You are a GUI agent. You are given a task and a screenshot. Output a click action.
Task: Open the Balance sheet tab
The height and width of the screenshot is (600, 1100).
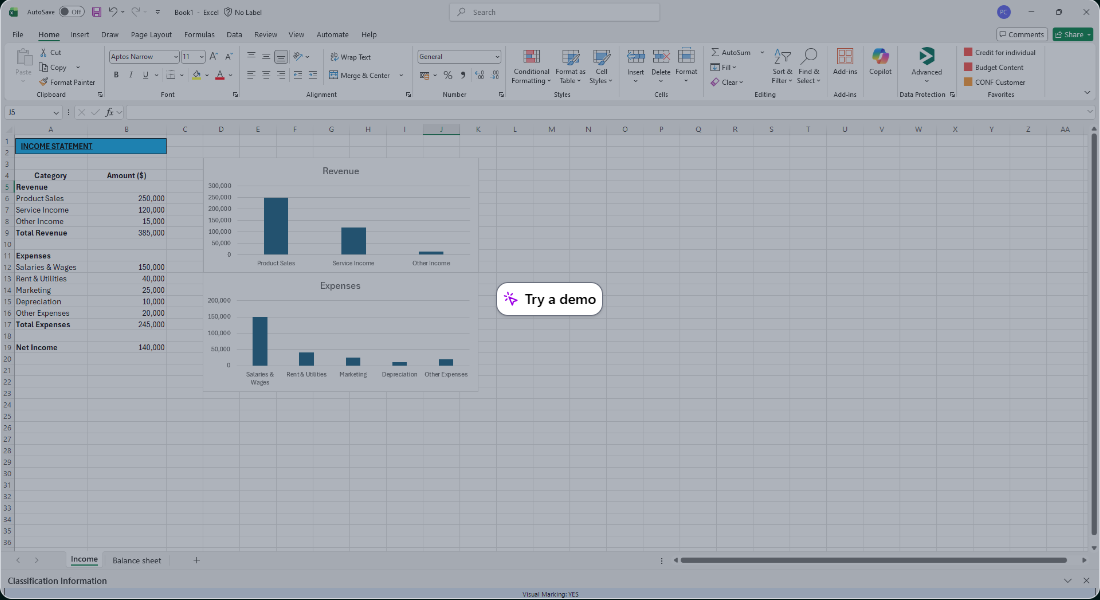[x=137, y=560]
